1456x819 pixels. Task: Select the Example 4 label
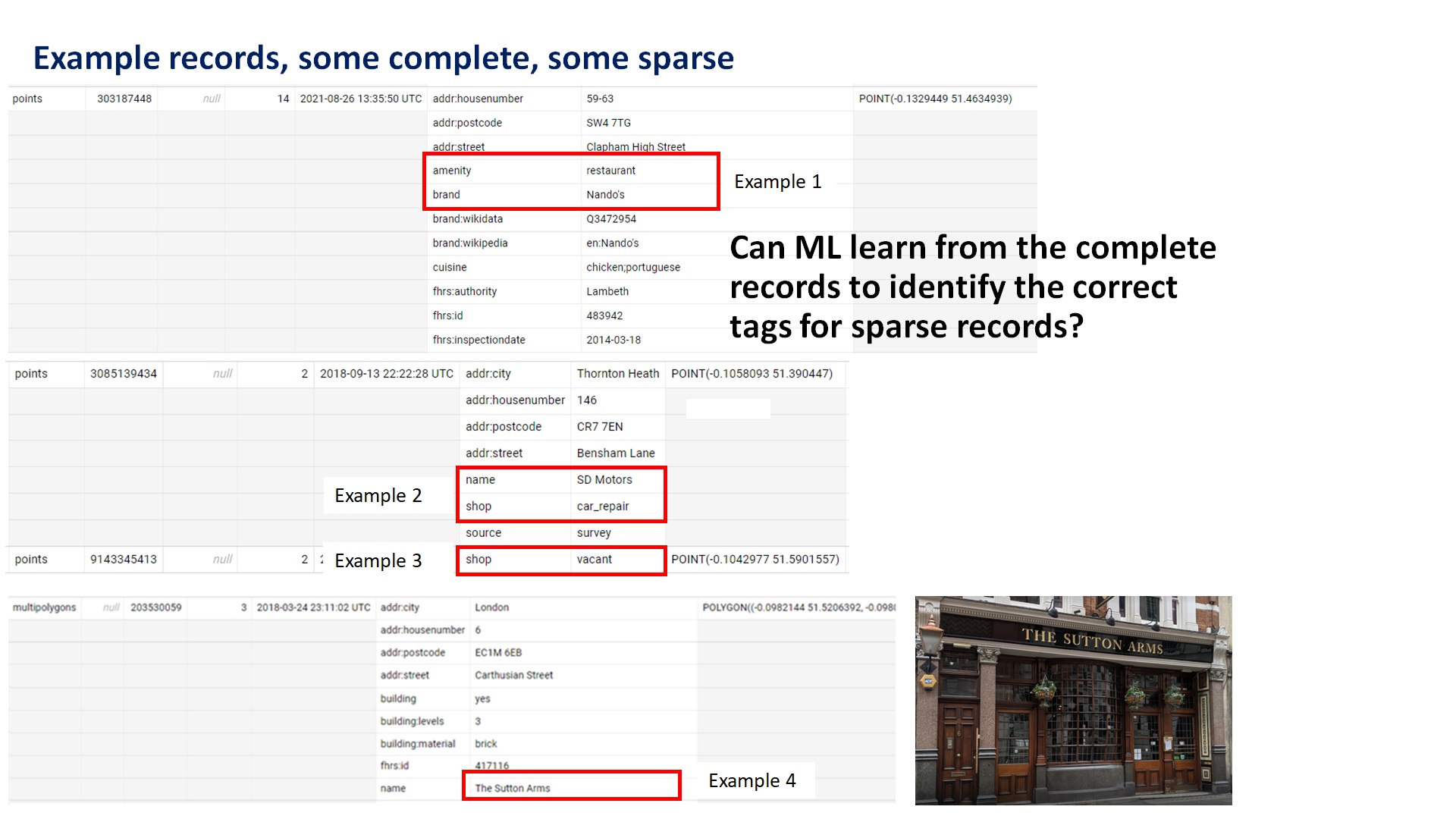(752, 781)
